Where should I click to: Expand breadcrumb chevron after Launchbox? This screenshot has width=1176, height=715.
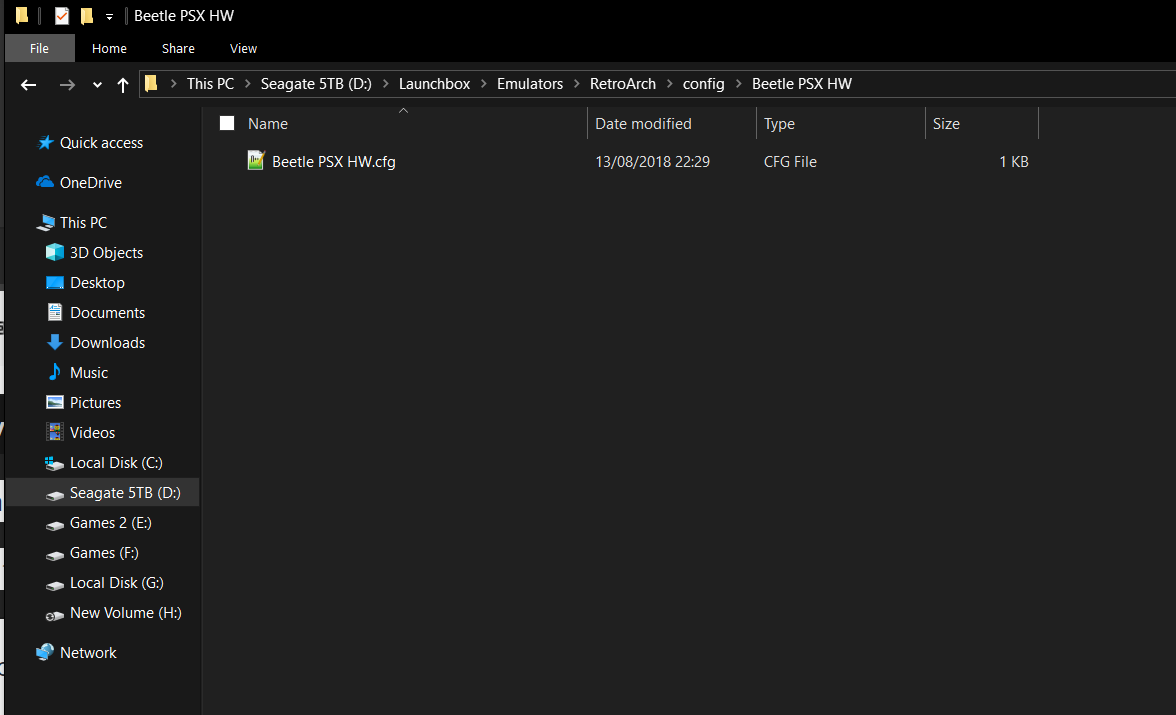484,84
